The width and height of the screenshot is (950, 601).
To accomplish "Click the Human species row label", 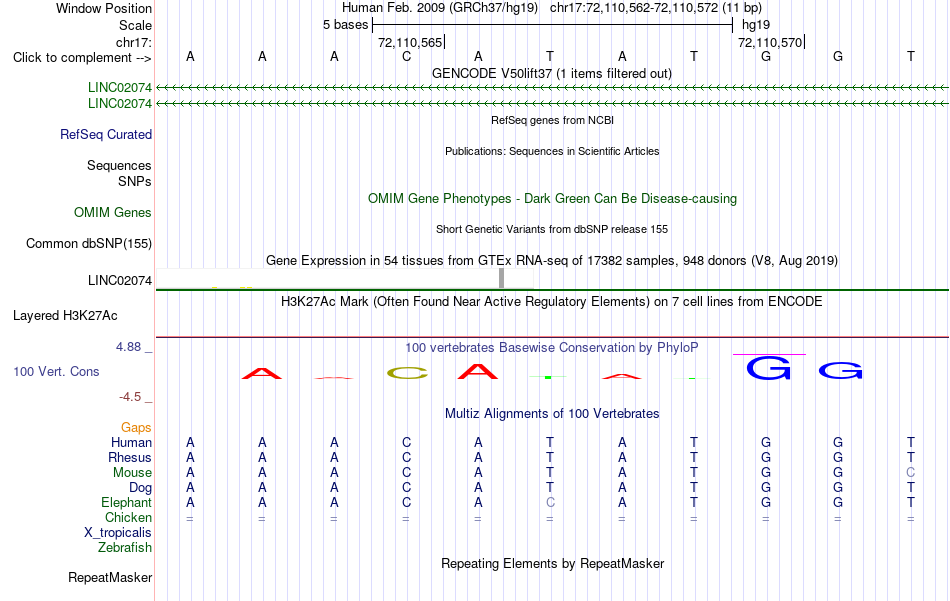I will (x=131, y=443).
